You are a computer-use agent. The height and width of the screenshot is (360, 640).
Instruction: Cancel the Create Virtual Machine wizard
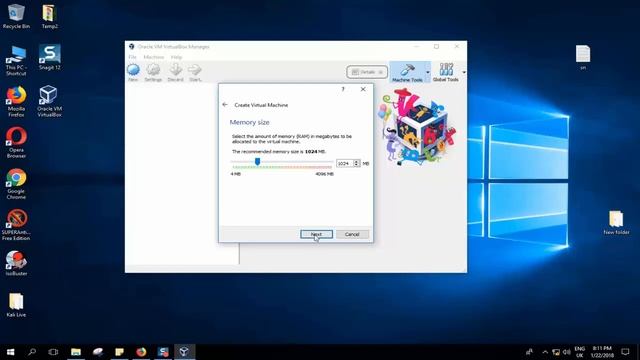coord(352,234)
